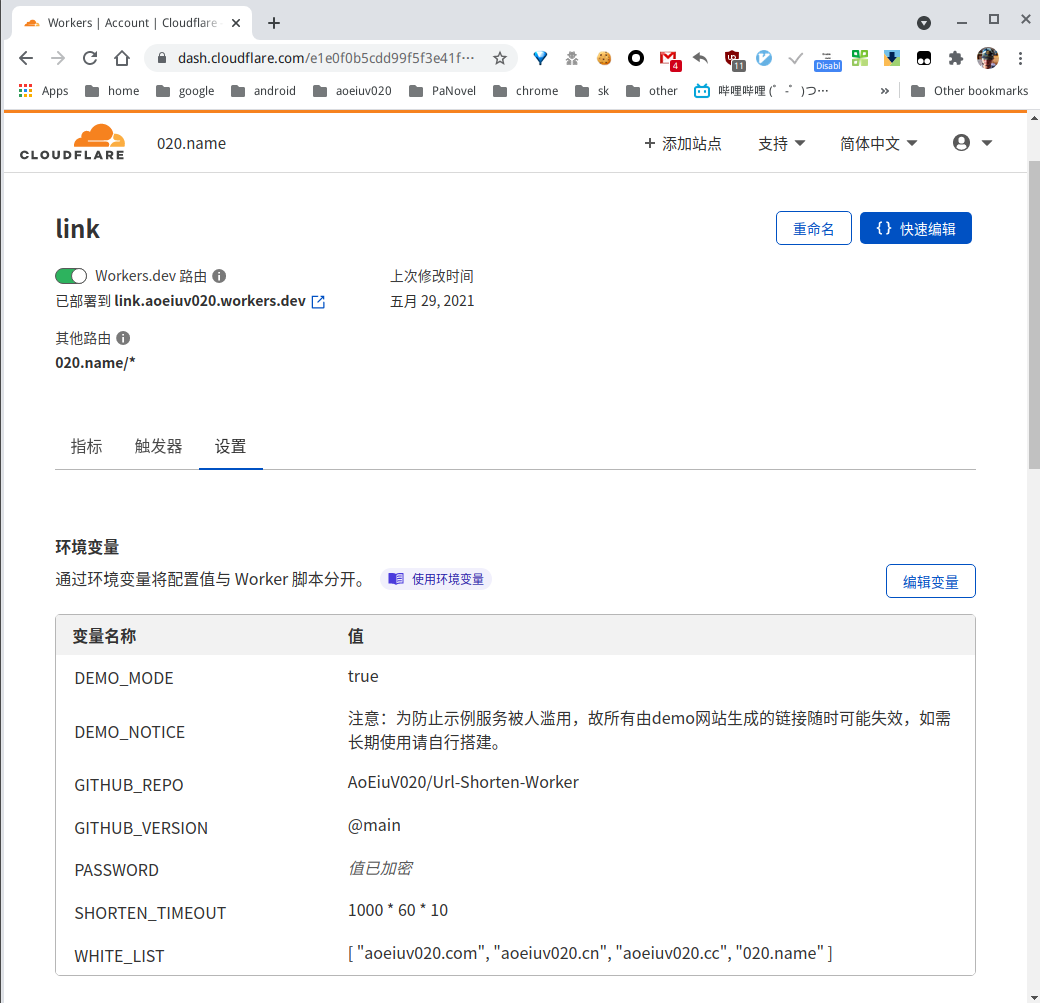Open the 使用环境变量 docs link

pos(436,579)
